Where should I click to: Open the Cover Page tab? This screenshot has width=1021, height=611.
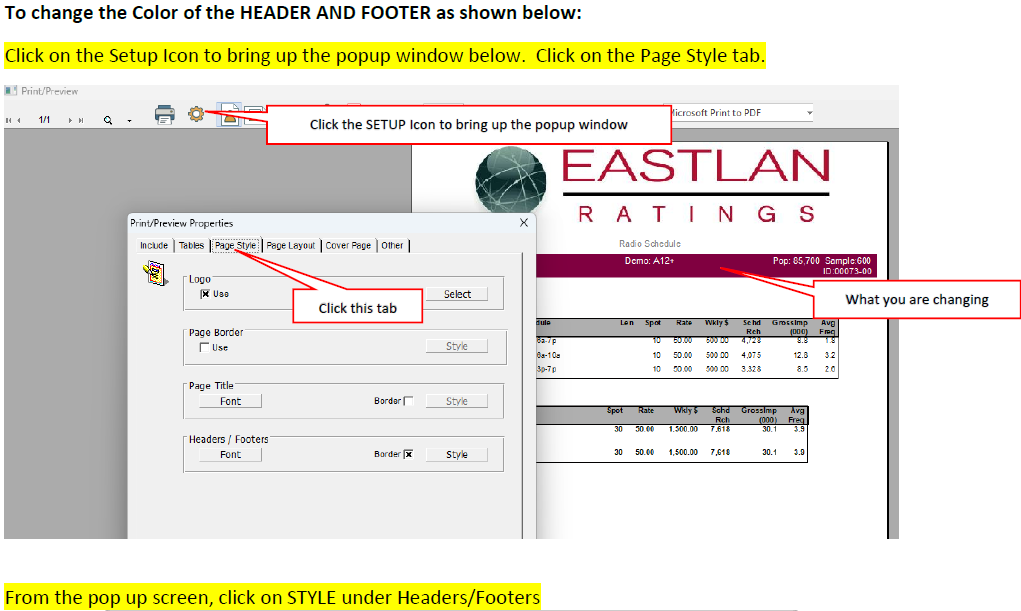pos(348,246)
